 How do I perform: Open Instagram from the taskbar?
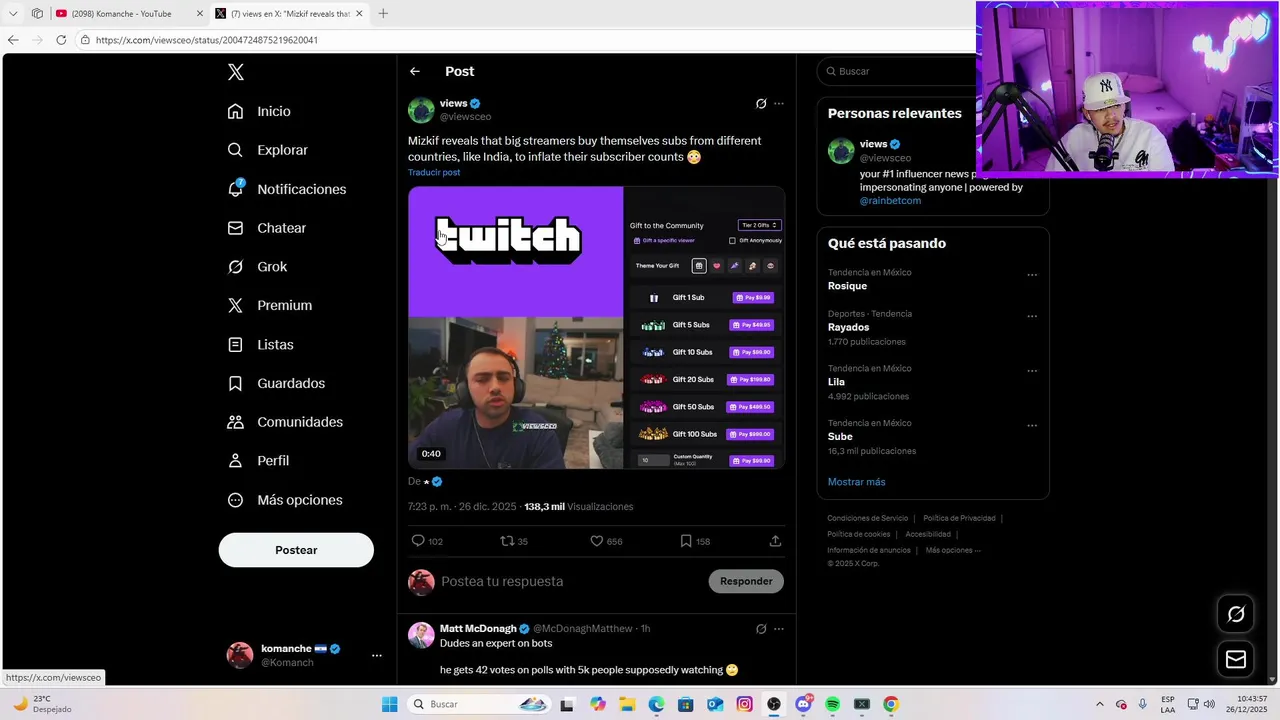click(x=744, y=704)
